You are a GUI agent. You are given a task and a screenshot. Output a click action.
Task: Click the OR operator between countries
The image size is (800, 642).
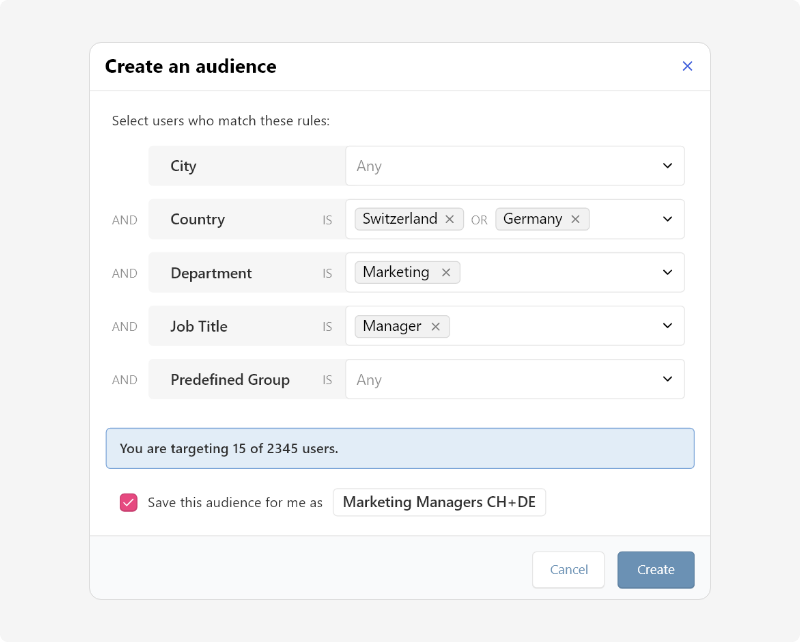tap(479, 220)
